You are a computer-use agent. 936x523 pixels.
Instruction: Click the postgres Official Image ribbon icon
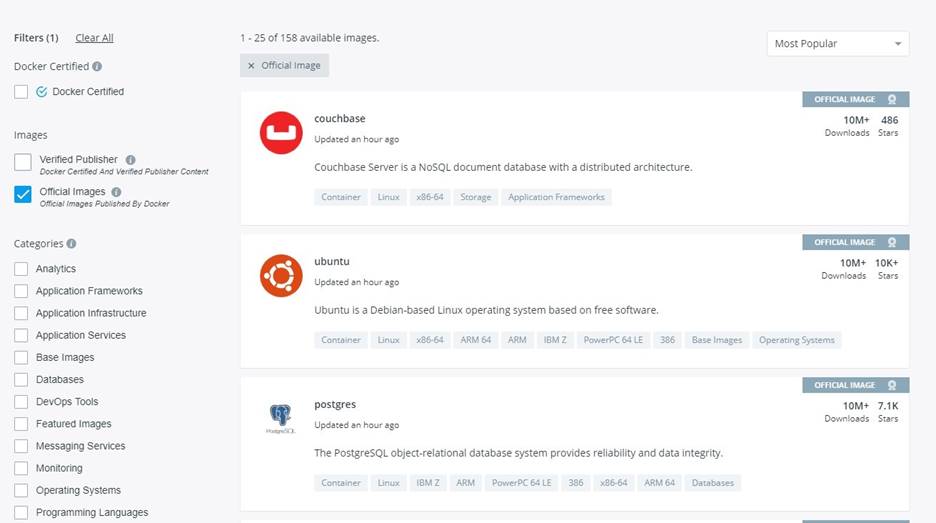pos(892,385)
